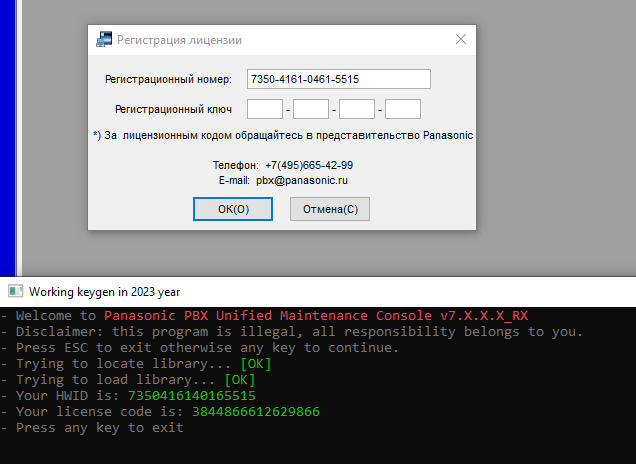The height and width of the screenshot is (464, 636).
Task: Click the Регистрационный ключ label
Action: click(x=173, y=110)
